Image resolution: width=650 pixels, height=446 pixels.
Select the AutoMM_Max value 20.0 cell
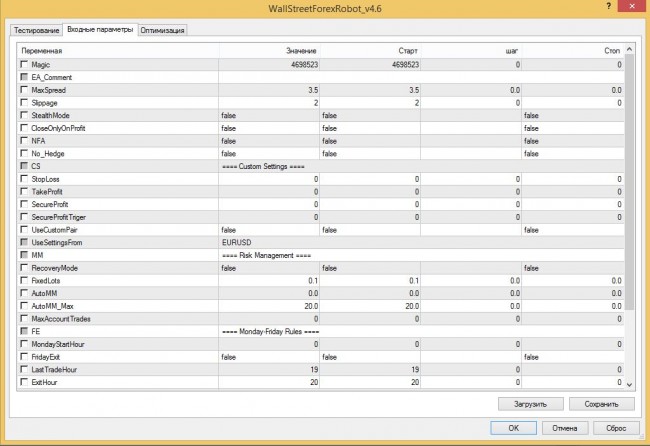click(x=269, y=306)
